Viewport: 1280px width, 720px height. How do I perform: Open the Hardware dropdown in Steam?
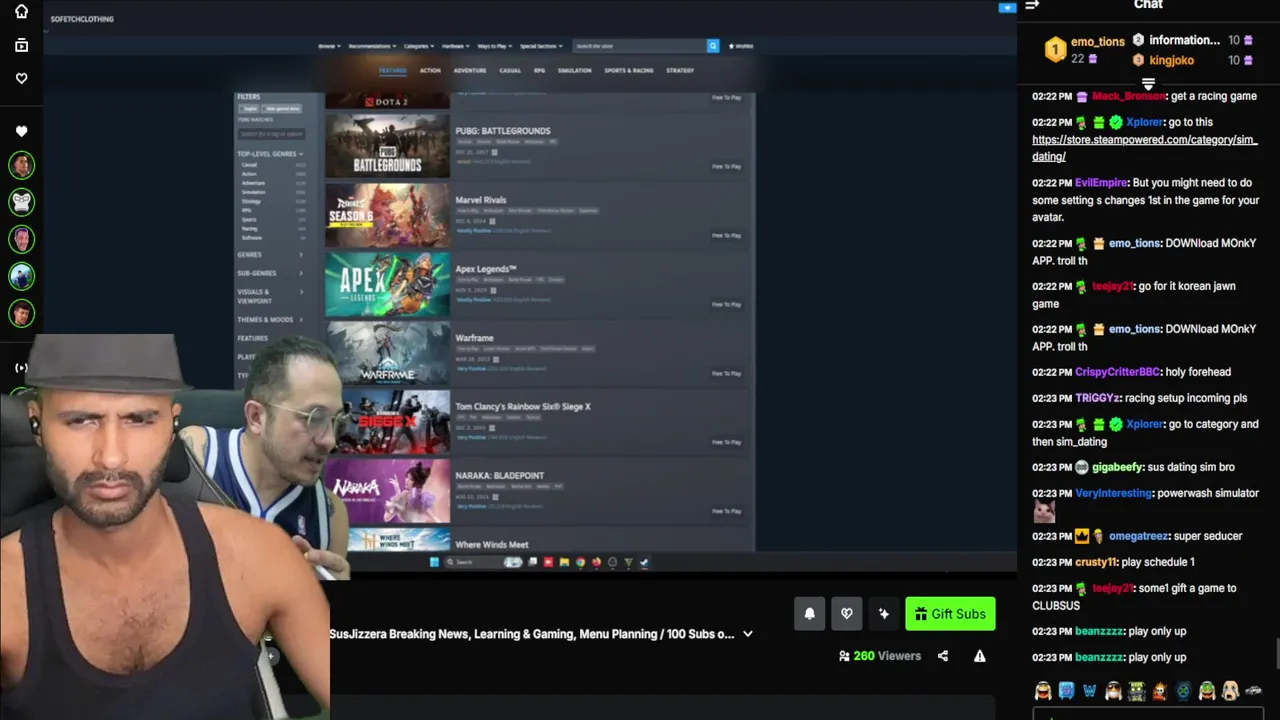(x=456, y=46)
